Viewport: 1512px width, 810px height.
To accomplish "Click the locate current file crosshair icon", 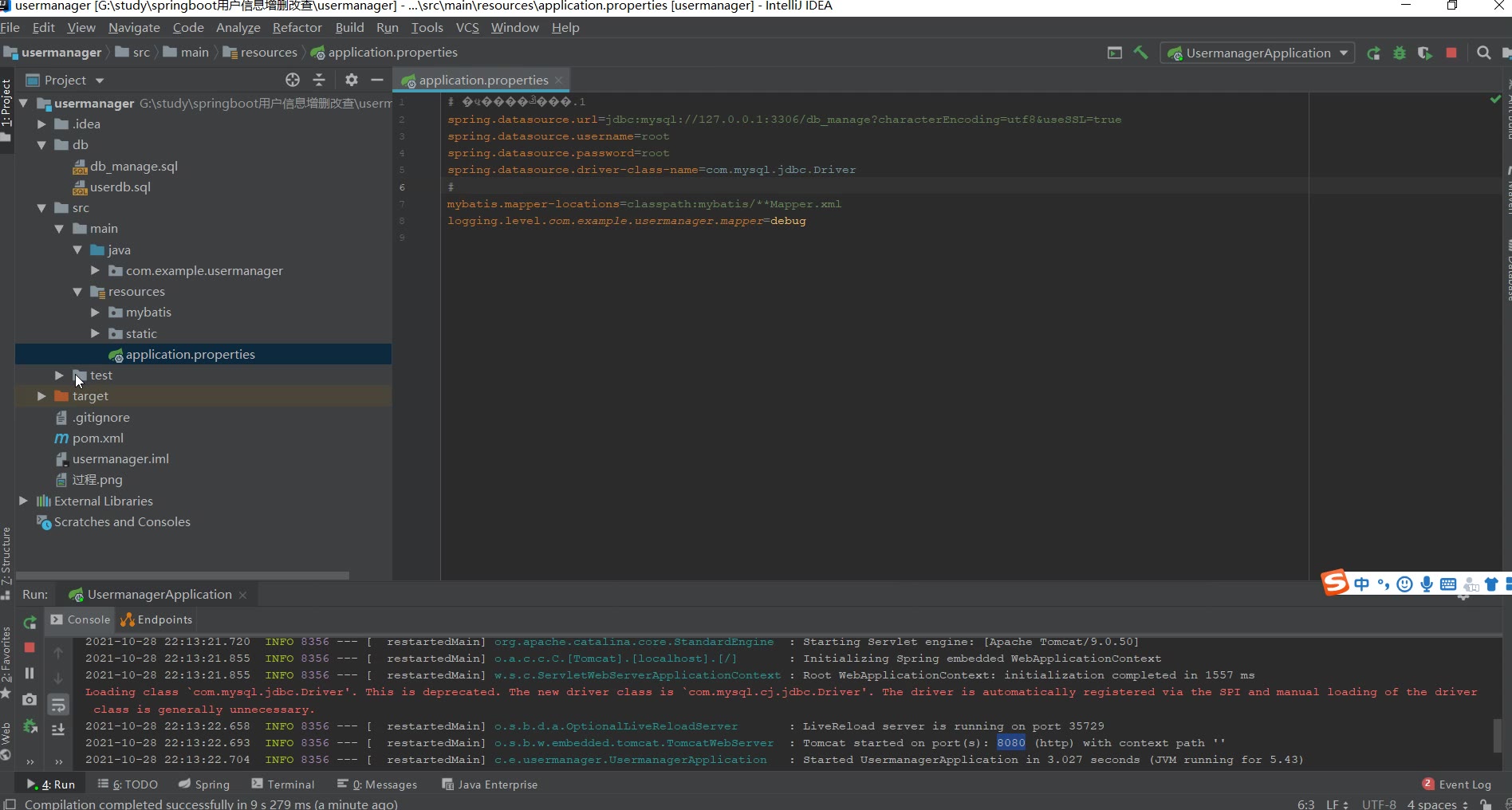I will 293,80.
